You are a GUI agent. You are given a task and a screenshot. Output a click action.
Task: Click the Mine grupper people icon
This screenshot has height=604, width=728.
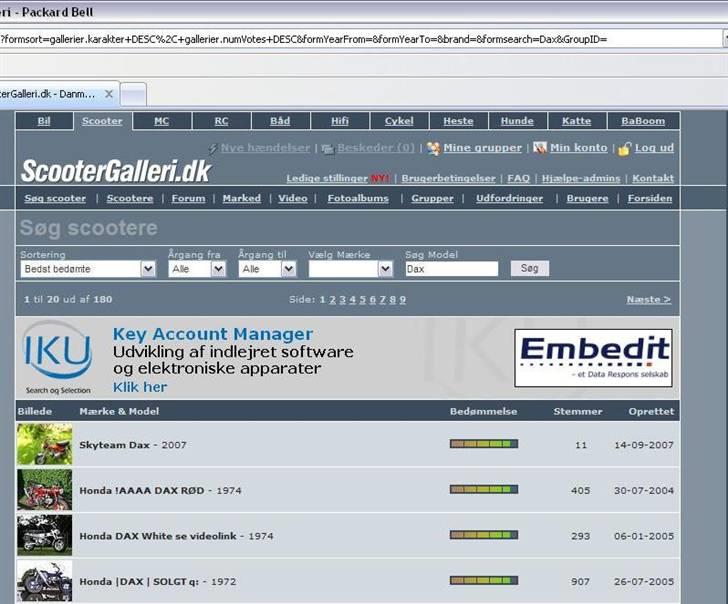[433, 148]
